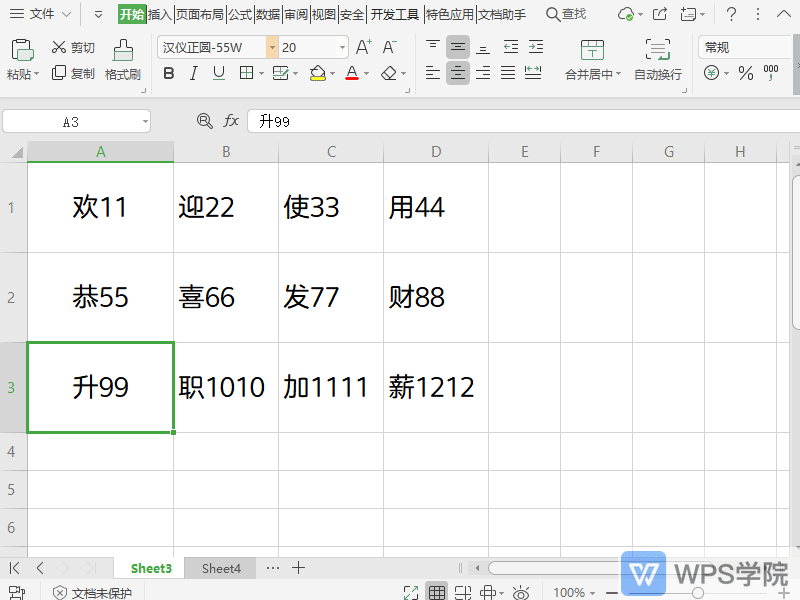Screen dimensions: 800x600
Task: Select the Format Painter (格式刷) tool
Action: coord(122,60)
